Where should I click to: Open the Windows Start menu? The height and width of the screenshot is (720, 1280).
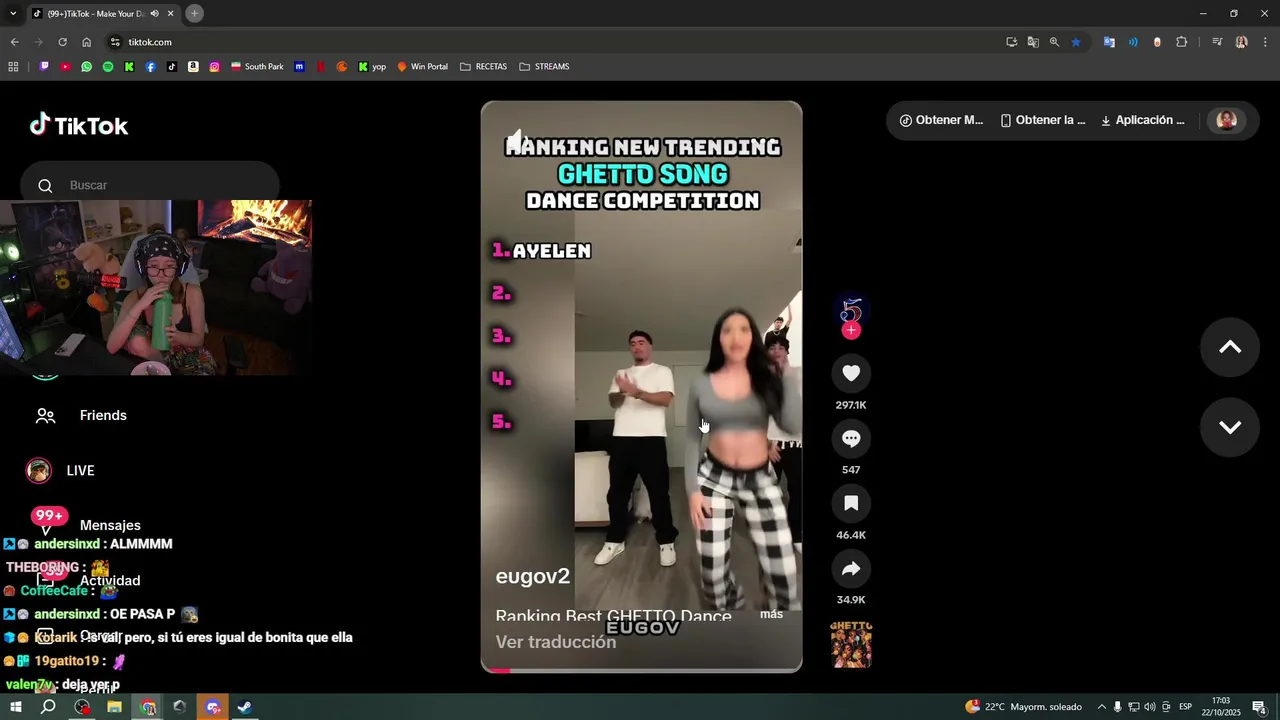coord(16,707)
